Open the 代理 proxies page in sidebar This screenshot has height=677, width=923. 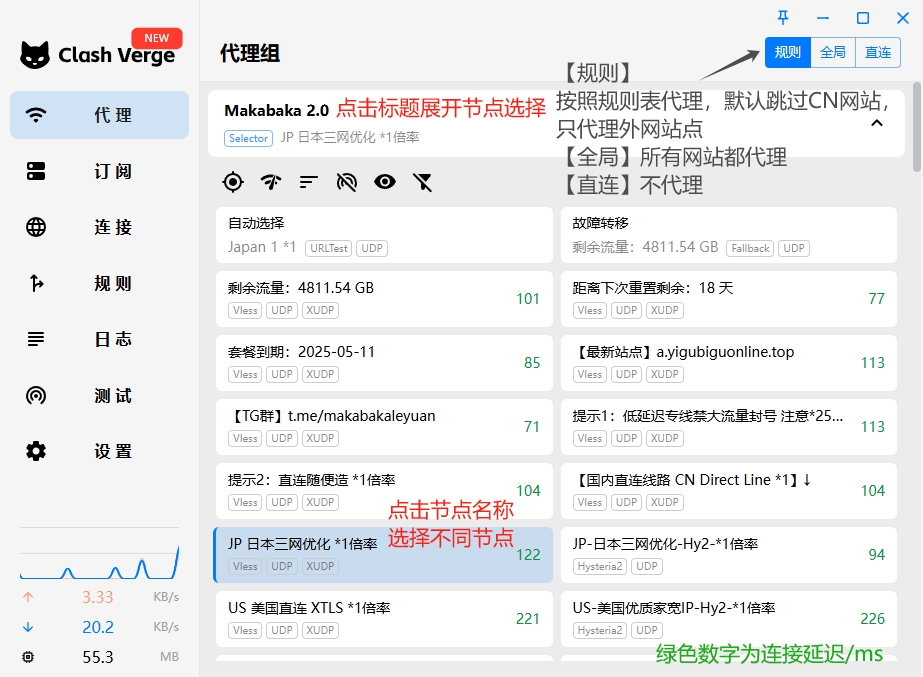pos(99,115)
